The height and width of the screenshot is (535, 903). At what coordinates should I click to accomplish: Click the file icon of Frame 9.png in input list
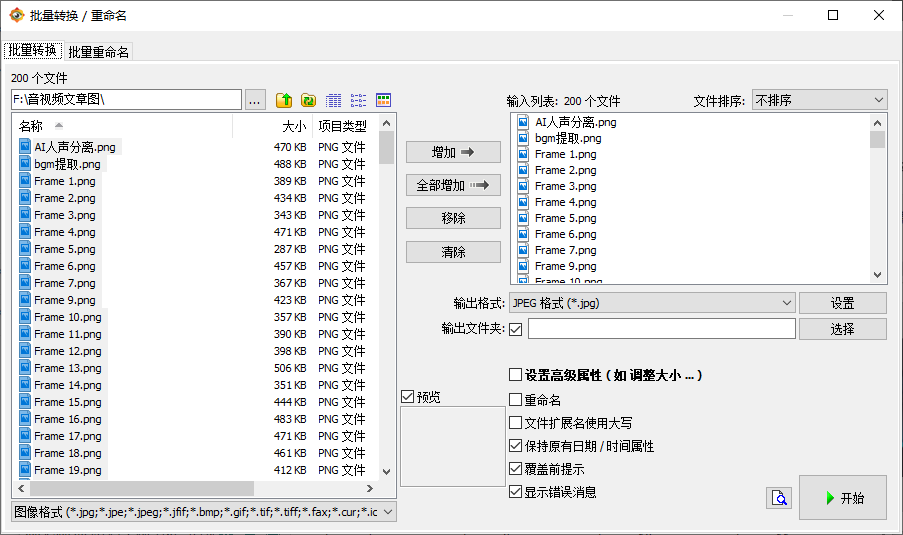[523, 266]
